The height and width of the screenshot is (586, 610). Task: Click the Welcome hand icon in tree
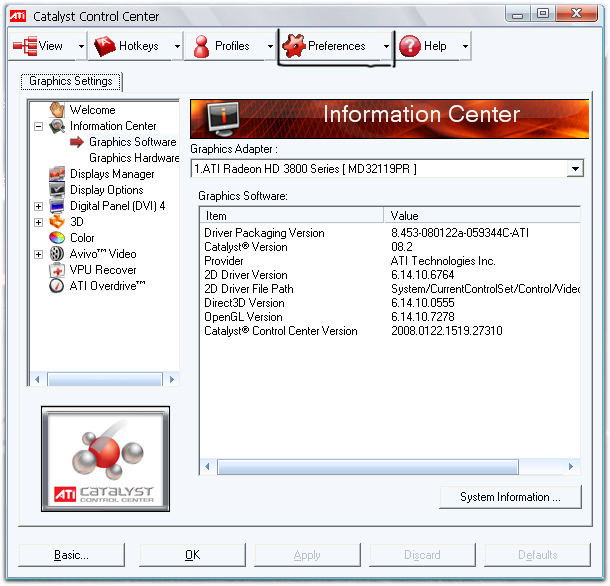(x=57, y=109)
